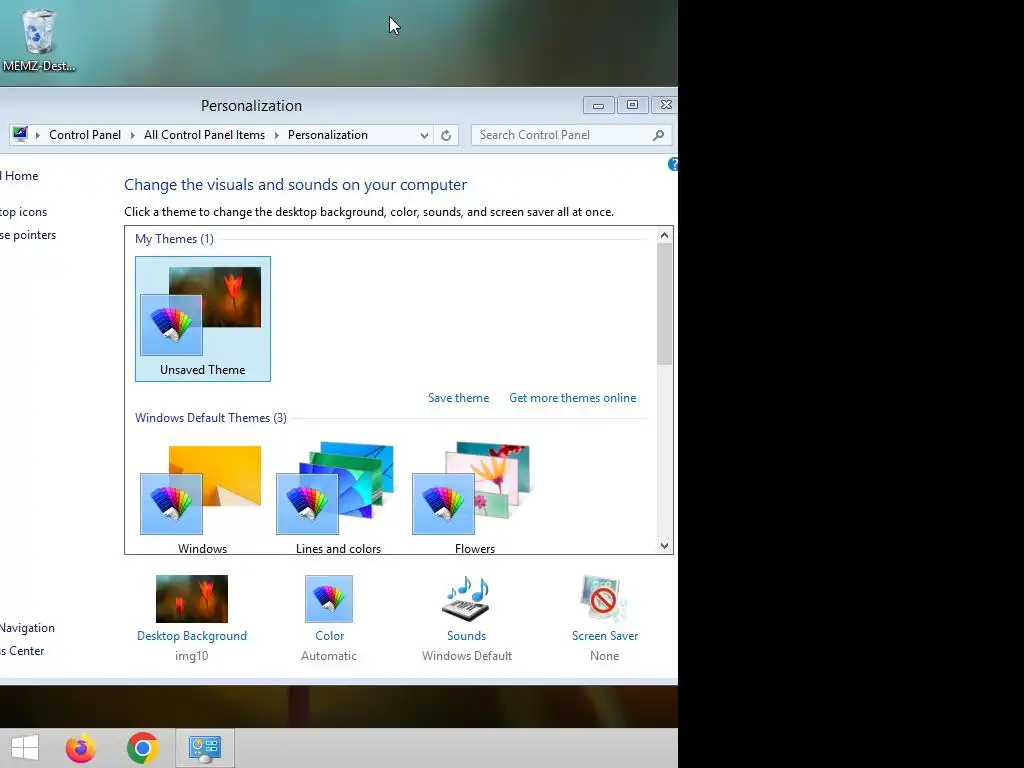The height and width of the screenshot is (768, 1024).
Task: Expand arrow after All Control Panel Items
Action: coord(276,135)
